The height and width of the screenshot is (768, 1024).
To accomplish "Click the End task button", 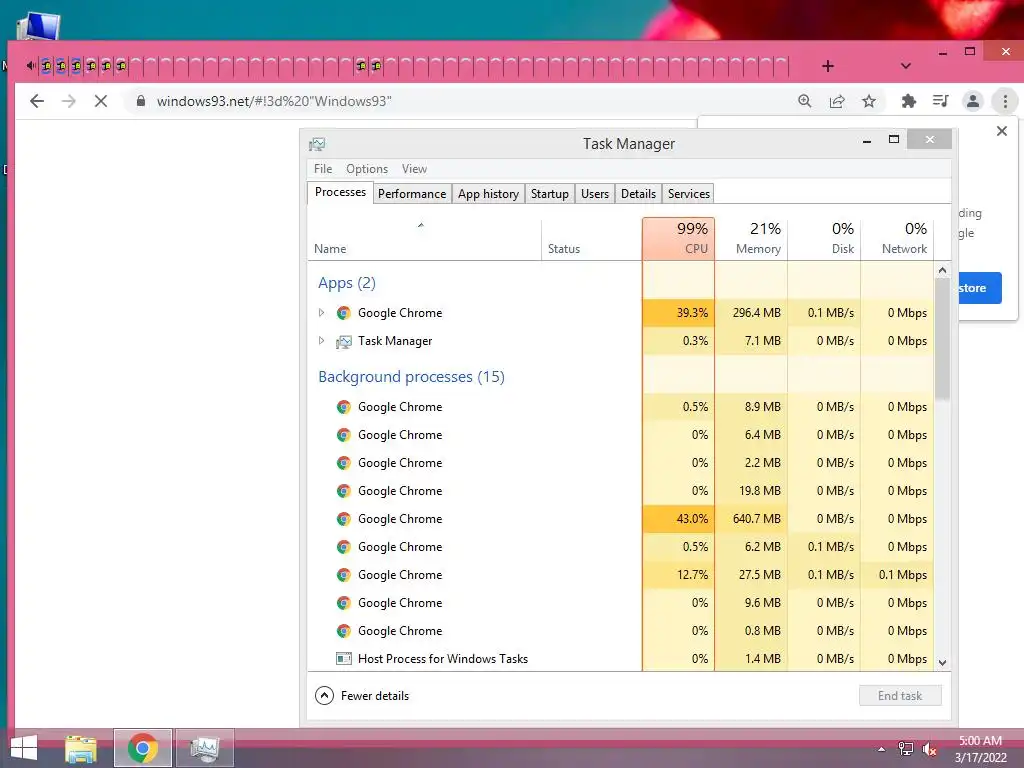I will coord(900,696).
